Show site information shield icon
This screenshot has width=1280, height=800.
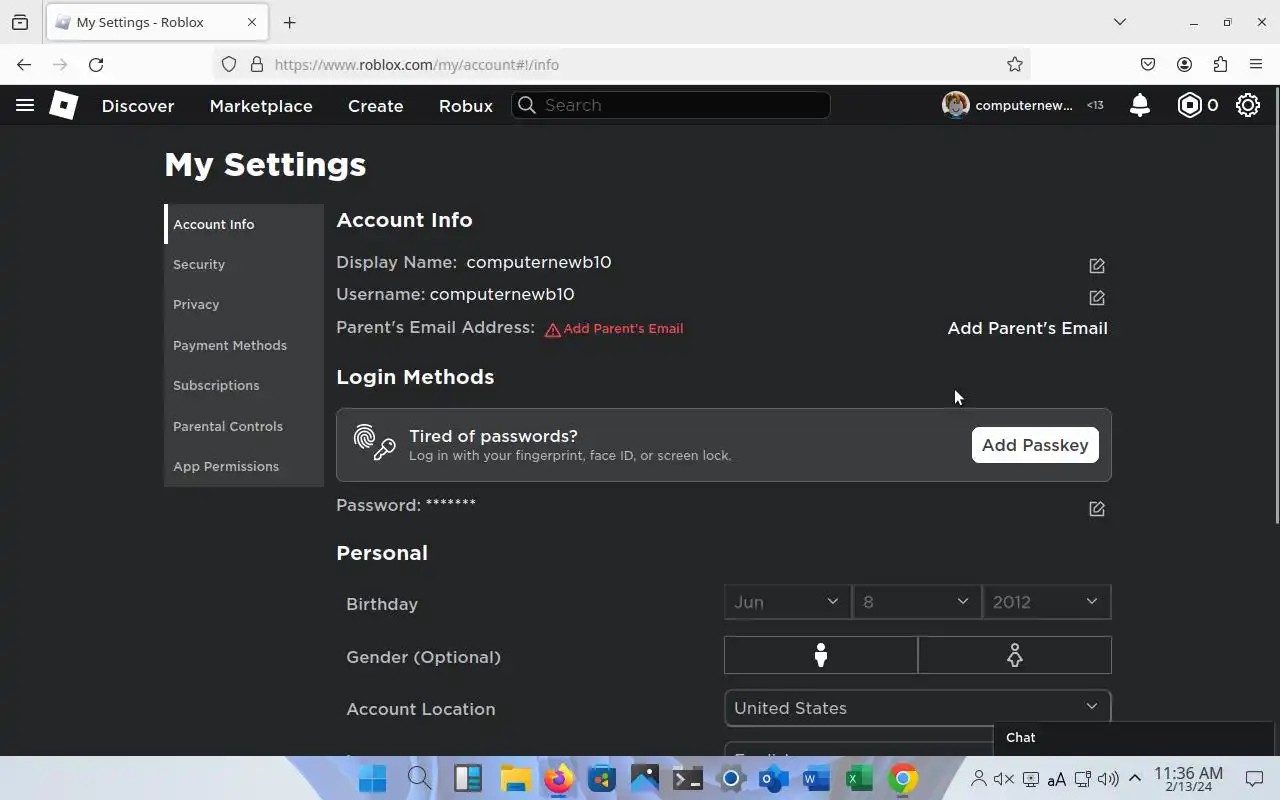(x=229, y=64)
